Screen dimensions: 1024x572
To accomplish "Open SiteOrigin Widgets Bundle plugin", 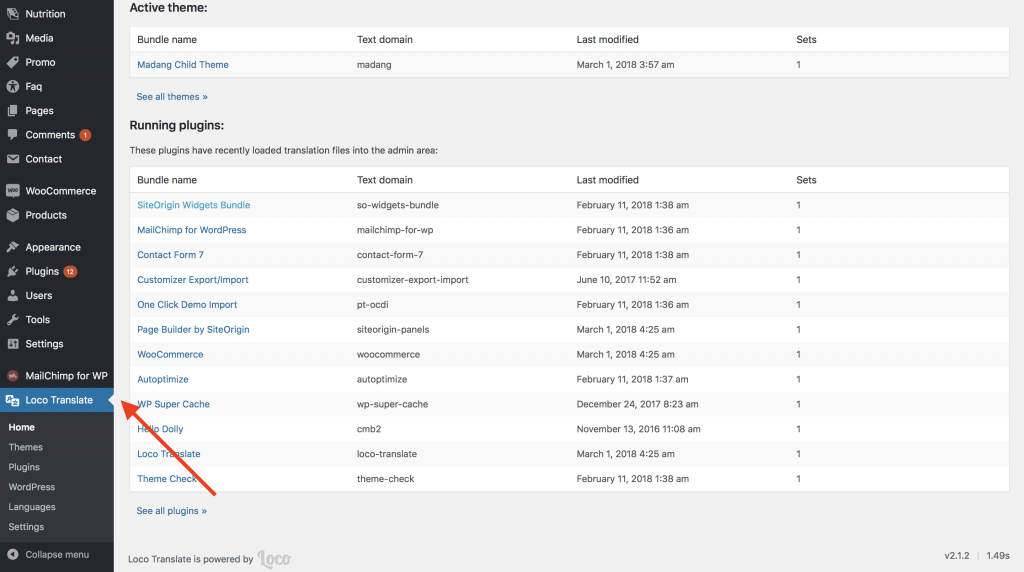I will (x=193, y=205).
